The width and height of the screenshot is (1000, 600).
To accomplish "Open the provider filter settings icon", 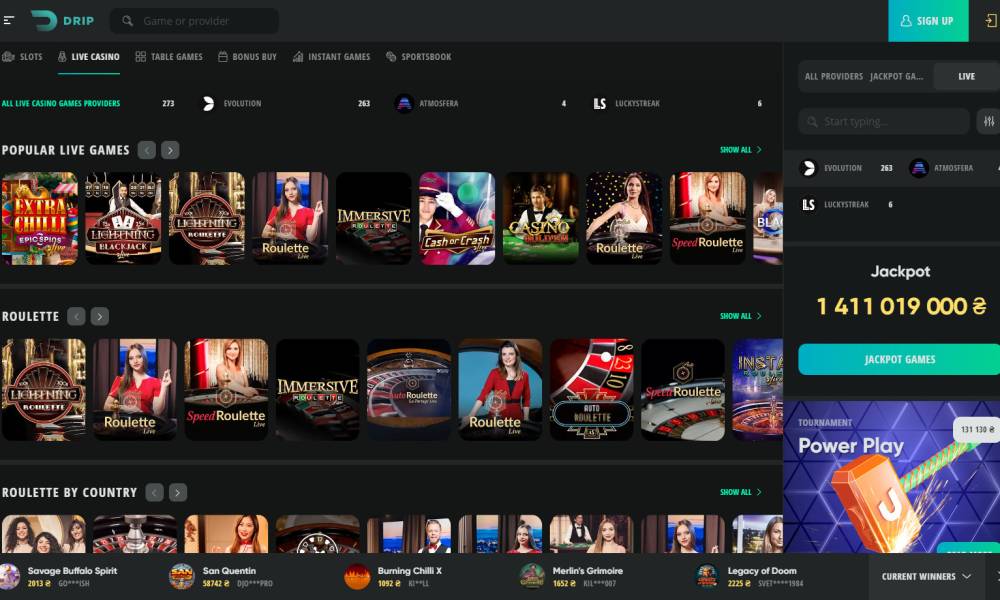I will pyautogui.click(x=987, y=121).
